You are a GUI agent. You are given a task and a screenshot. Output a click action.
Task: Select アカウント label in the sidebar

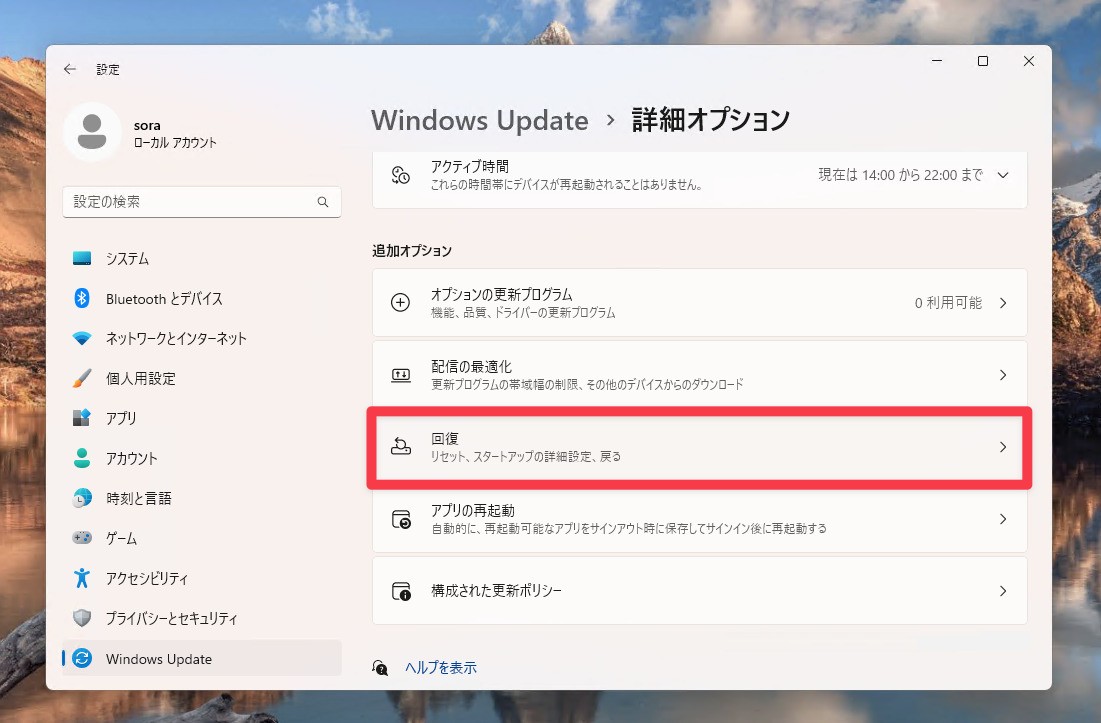(131, 458)
